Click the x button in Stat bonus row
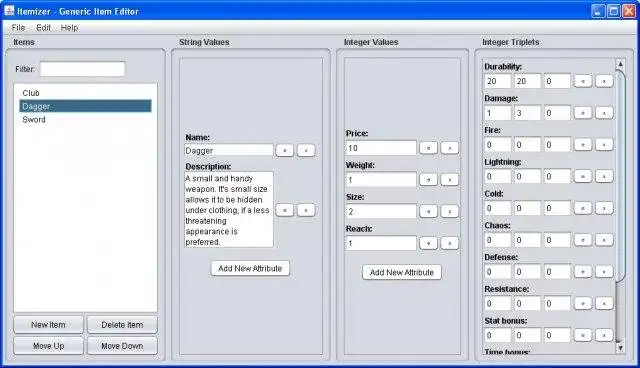 pyautogui.click(x=604, y=335)
